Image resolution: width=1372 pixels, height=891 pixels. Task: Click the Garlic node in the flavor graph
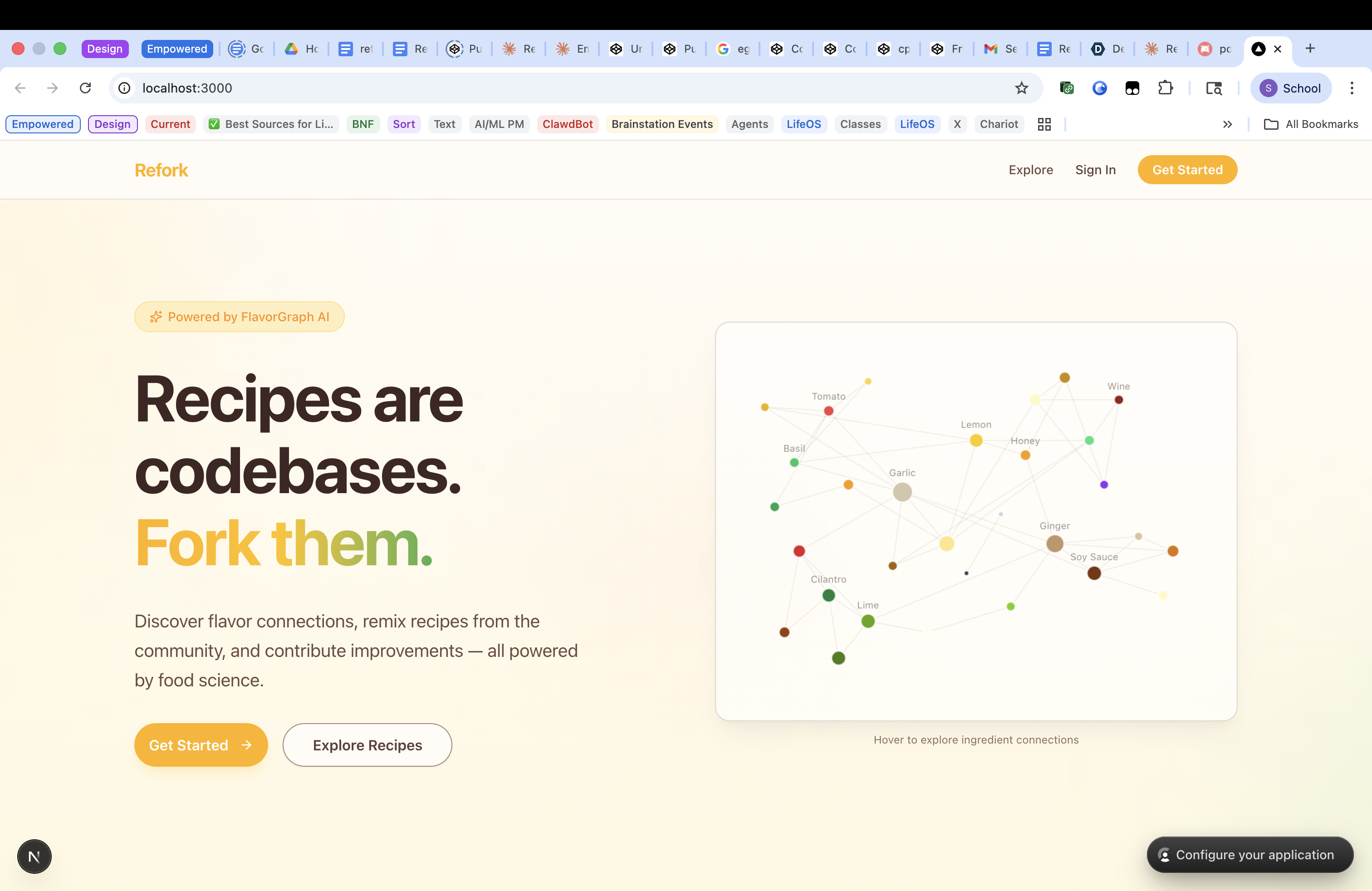point(902,492)
